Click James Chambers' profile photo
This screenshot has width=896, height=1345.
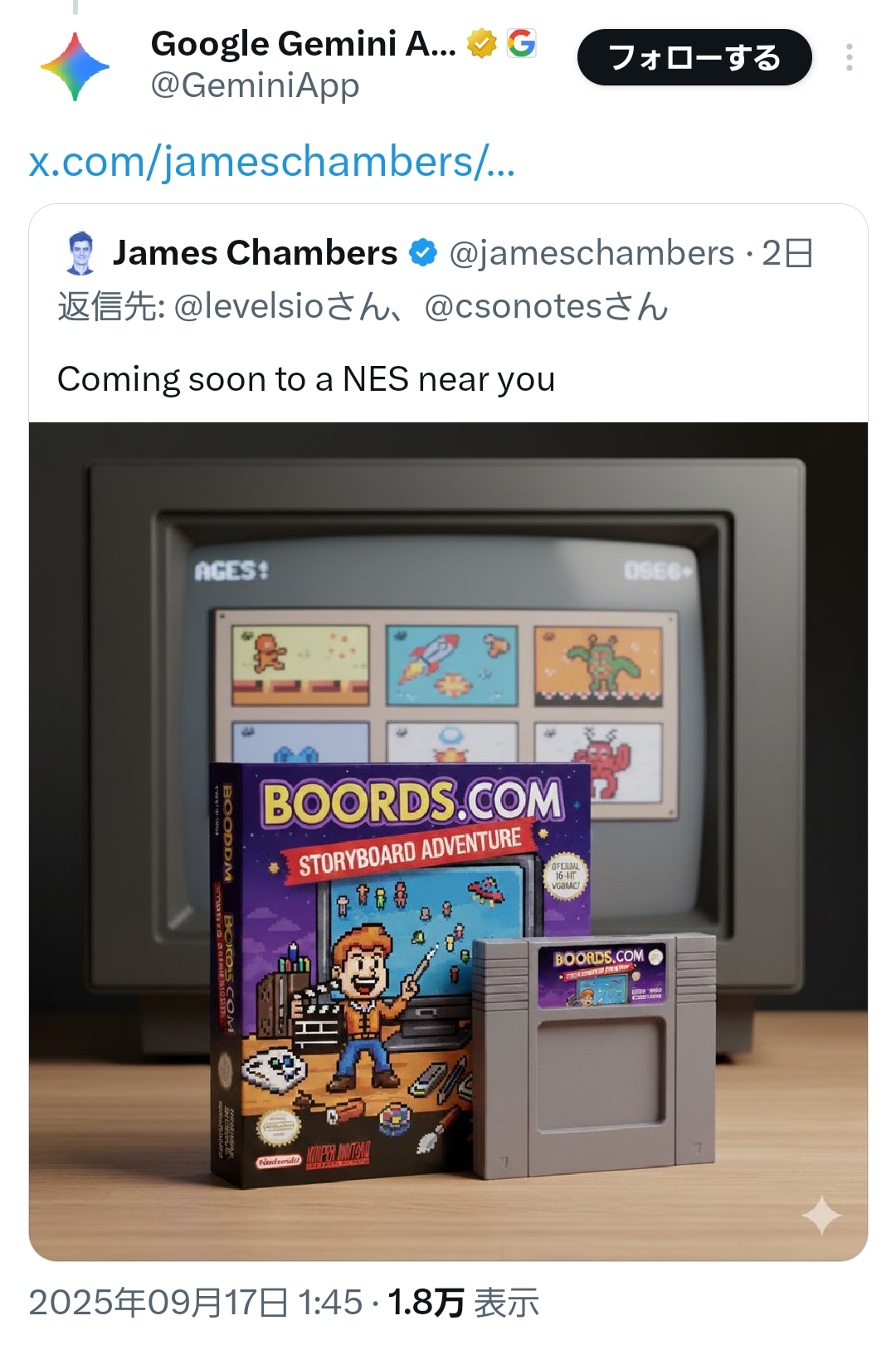tap(80, 253)
